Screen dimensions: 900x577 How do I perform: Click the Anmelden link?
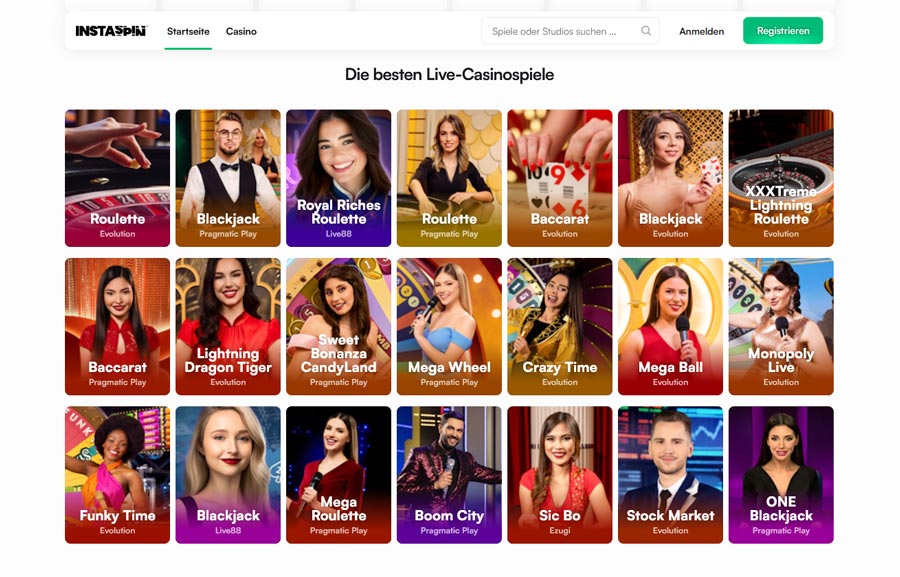click(x=701, y=32)
